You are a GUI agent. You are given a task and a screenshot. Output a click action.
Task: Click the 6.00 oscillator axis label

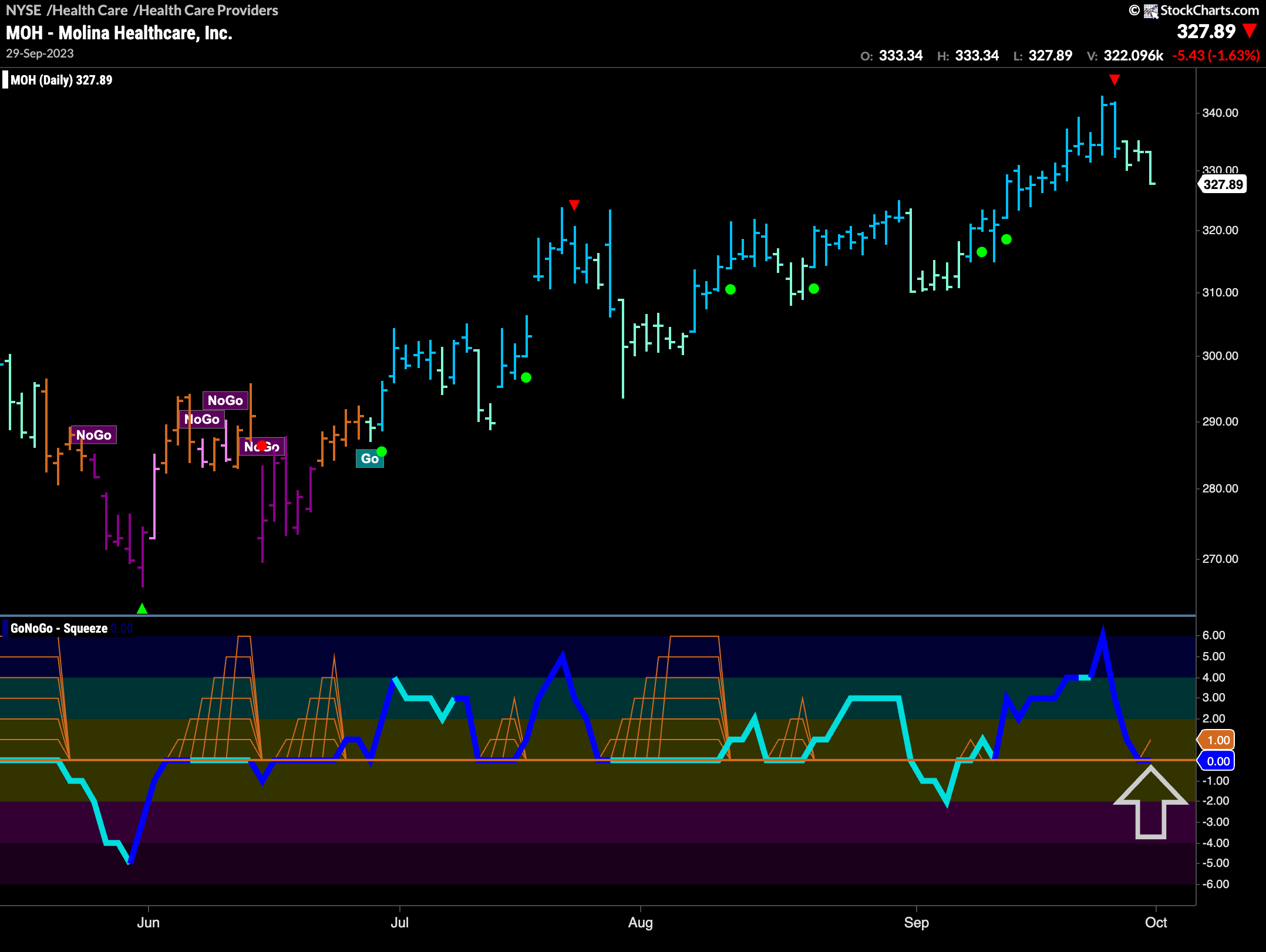tap(1214, 635)
